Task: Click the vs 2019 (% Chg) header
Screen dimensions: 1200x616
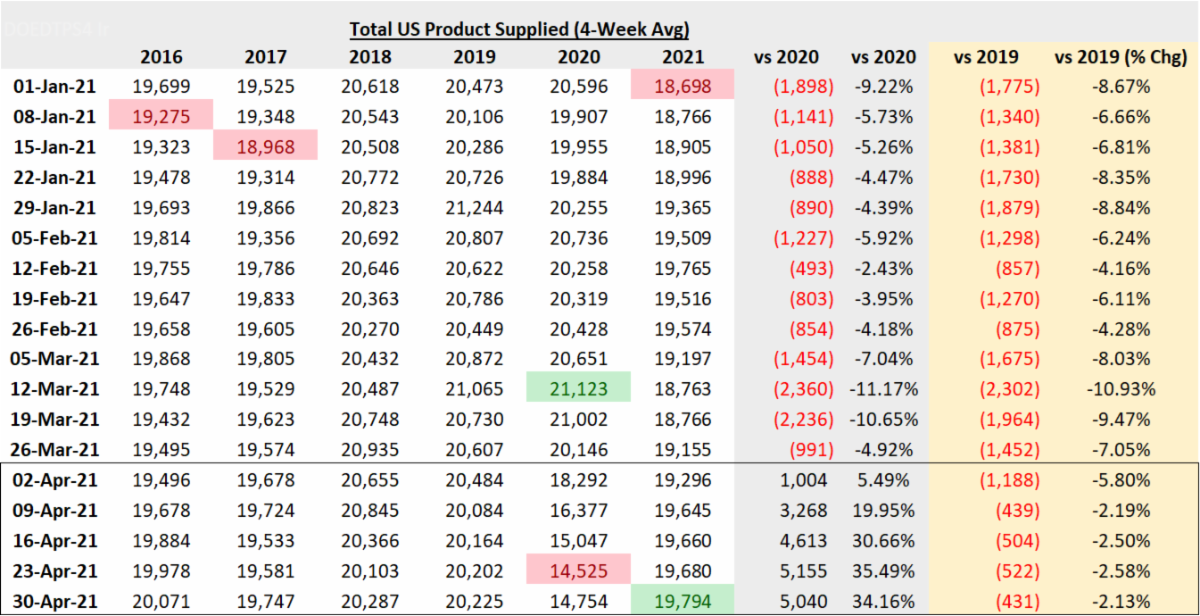Action: click(x=1120, y=57)
